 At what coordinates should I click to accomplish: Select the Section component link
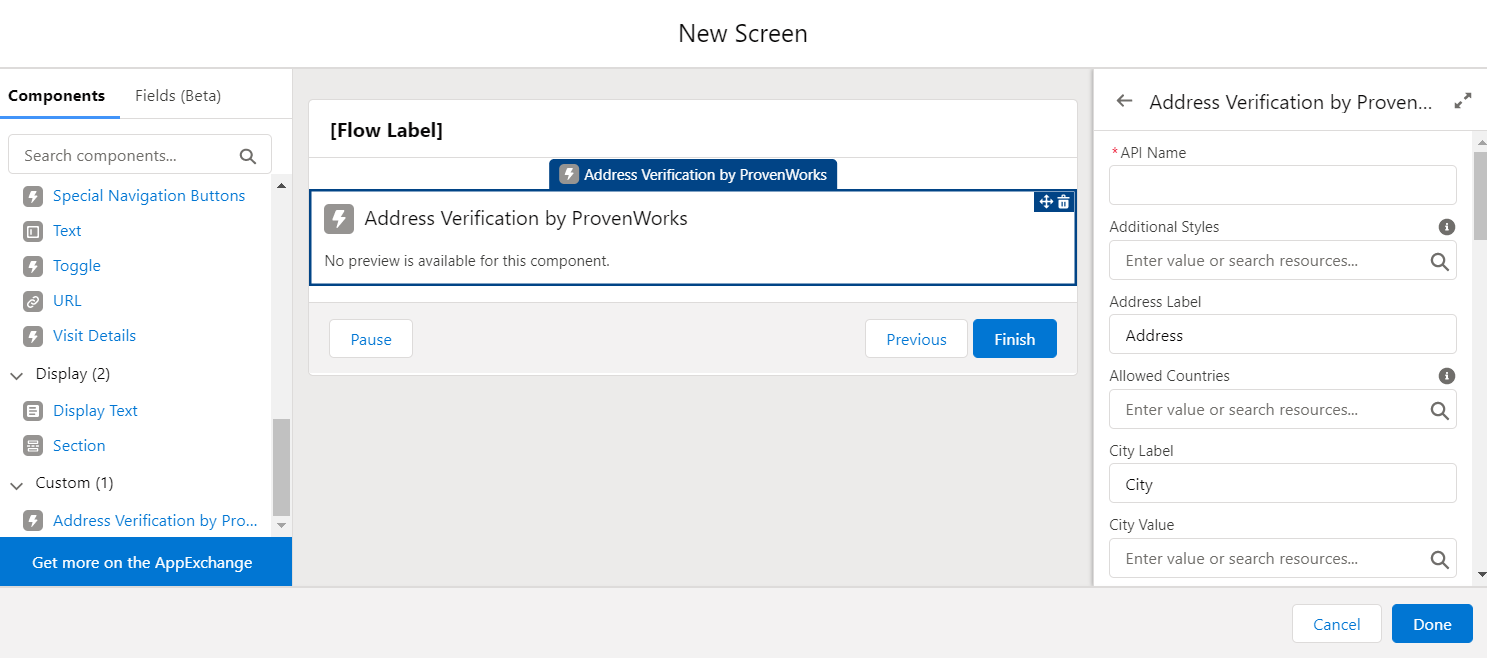coord(79,446)
